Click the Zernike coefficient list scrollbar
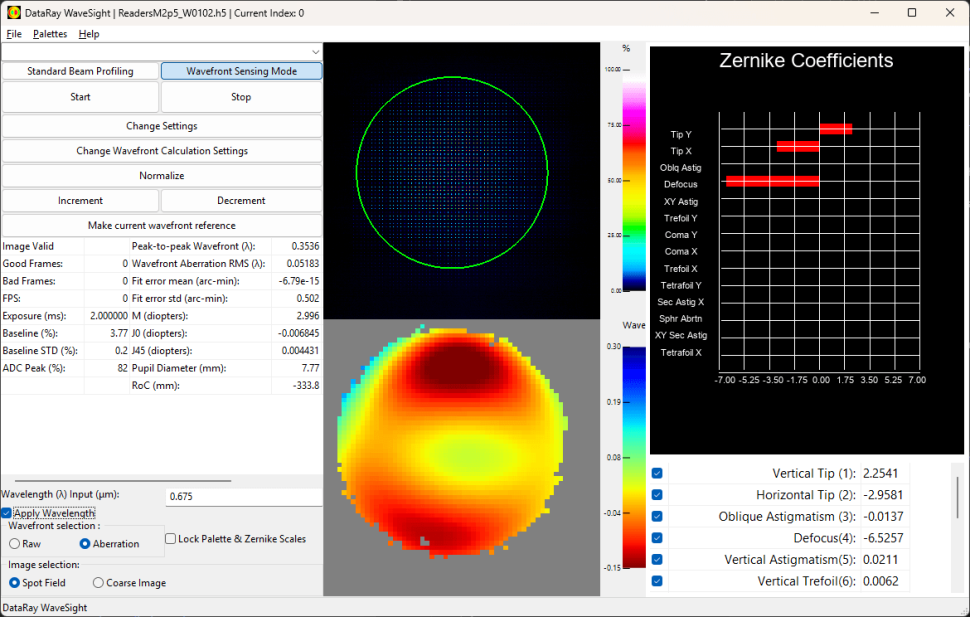 tap(958, 497)
